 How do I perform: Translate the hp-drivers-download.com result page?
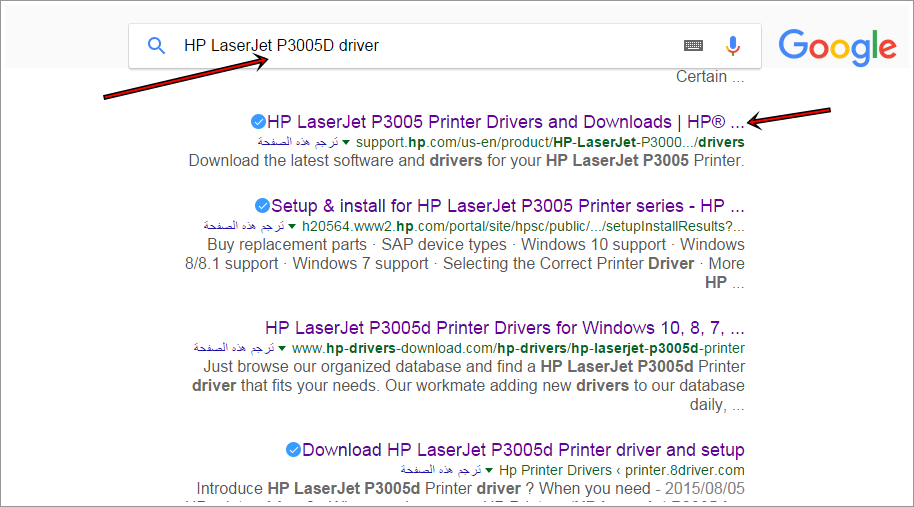(x=234, y=348)
